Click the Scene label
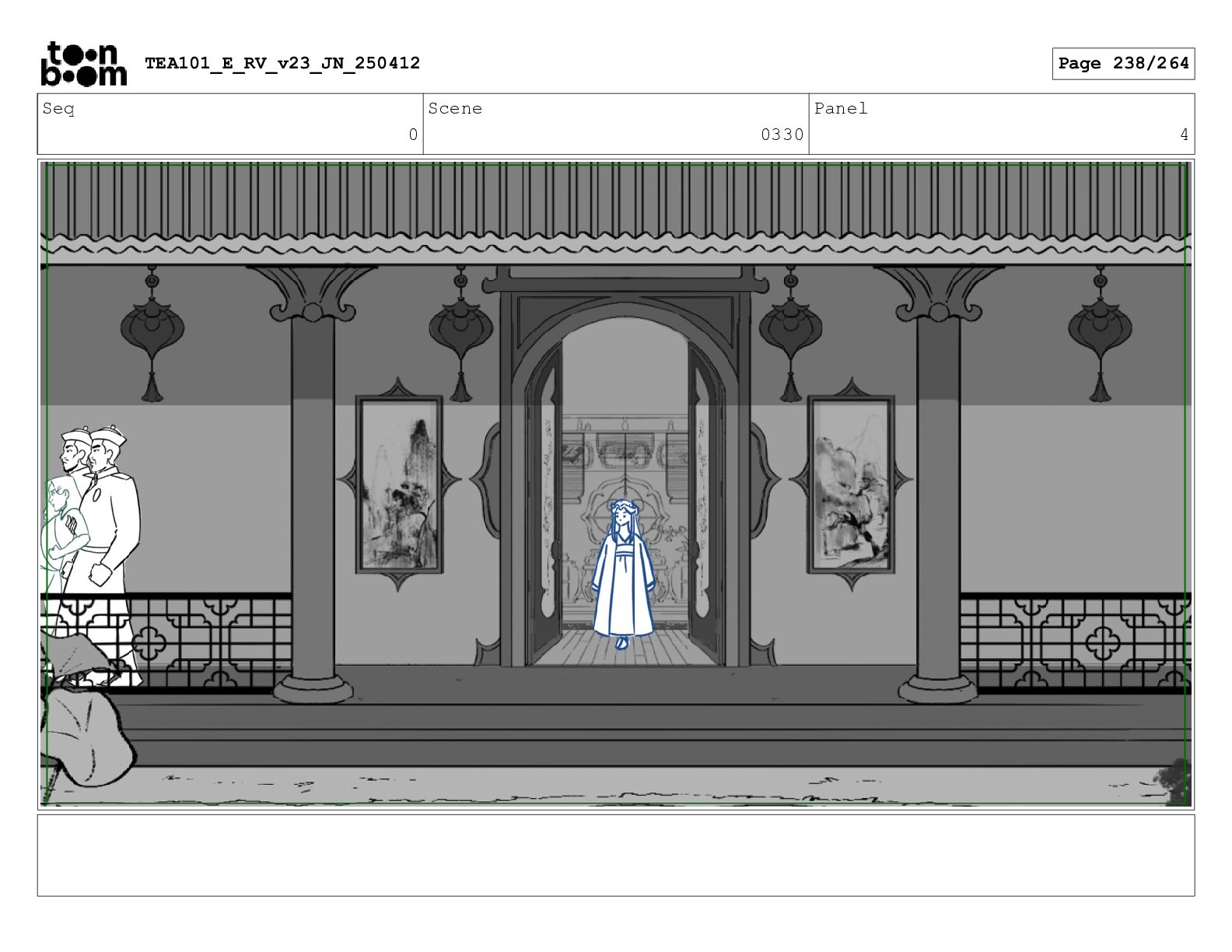This screenshot has height=952, width=1232. (x=455, y=109)
